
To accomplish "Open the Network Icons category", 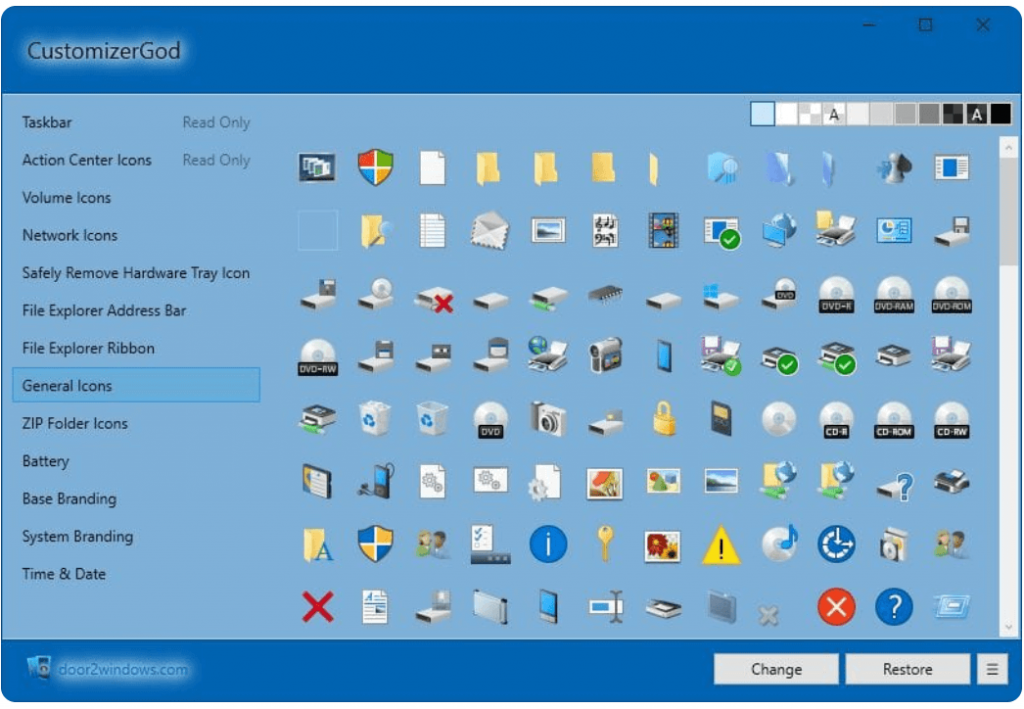I will (70, 235).
